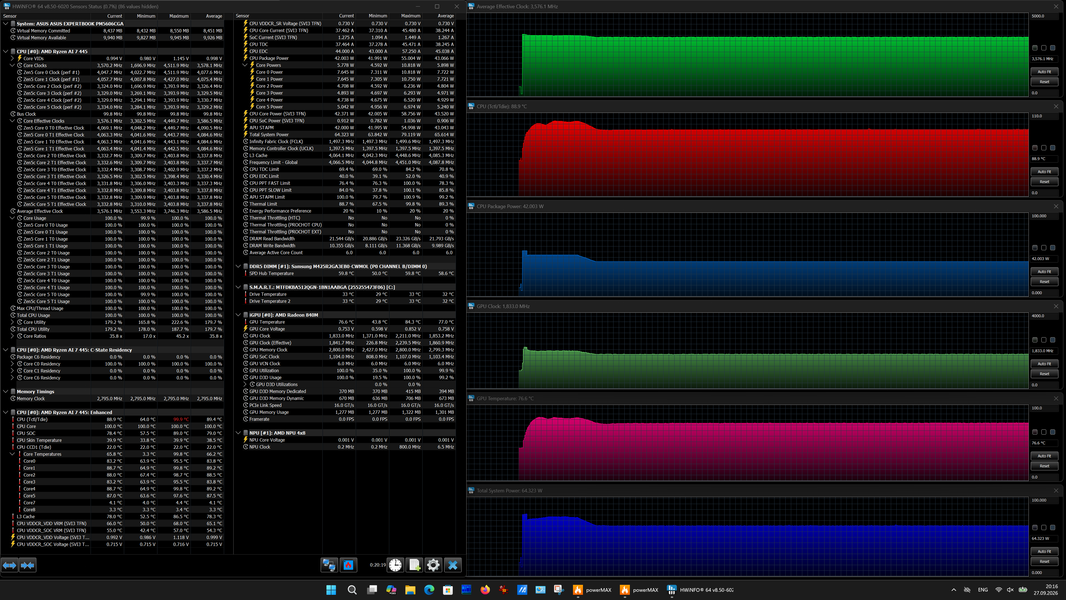Start logging with the add-page icon
Image resolution: width=1066 pixels, height=600 pixels.
[414, 565]
